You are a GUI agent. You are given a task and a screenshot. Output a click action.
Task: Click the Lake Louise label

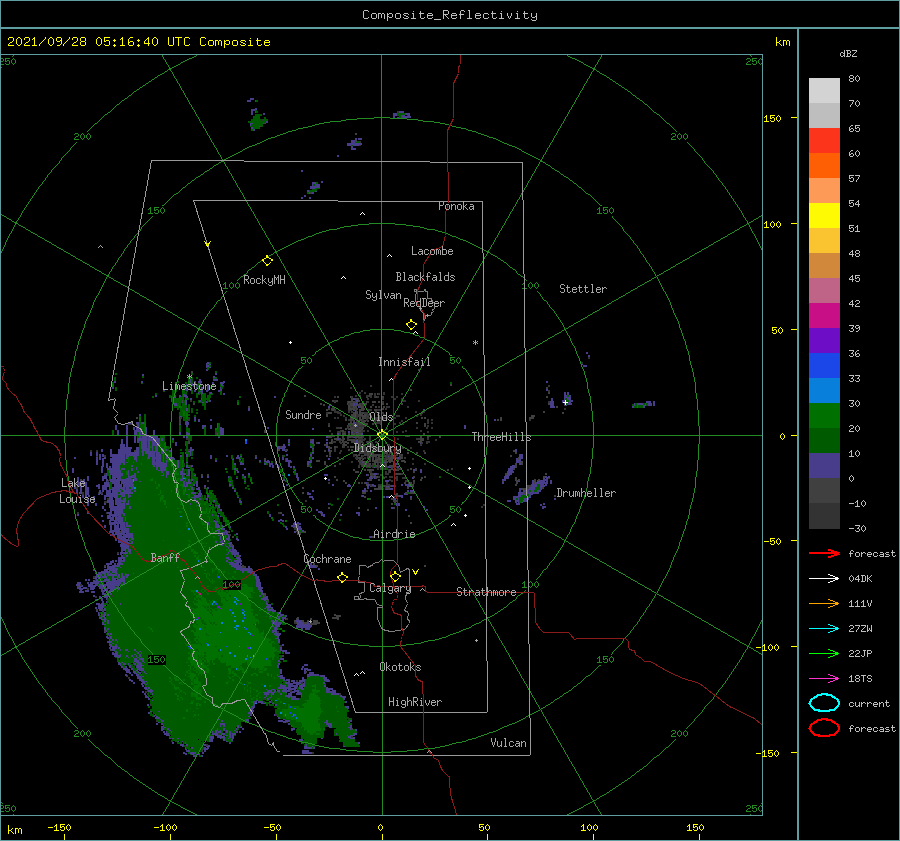[x=77, y=491]
